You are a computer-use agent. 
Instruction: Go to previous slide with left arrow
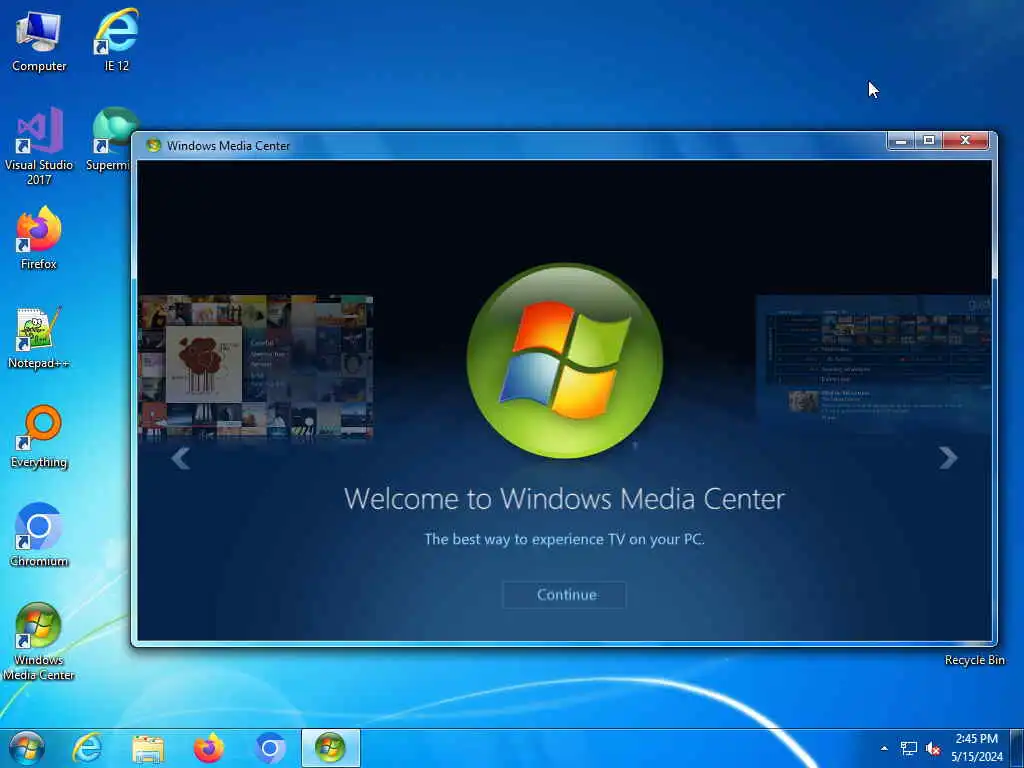tap(181, 458)
